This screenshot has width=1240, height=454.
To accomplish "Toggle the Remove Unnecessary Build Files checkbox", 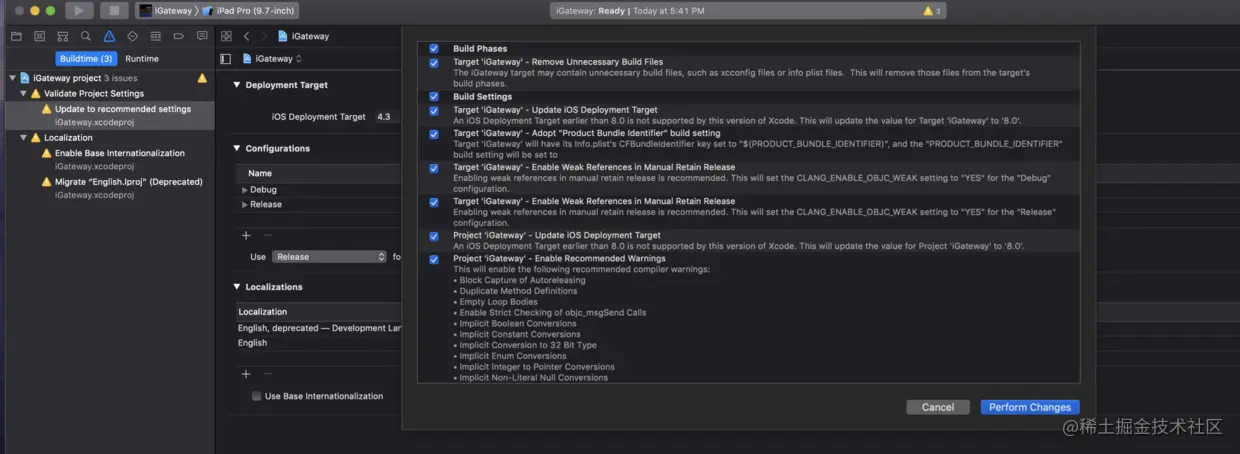I will [x=433, y=63].
